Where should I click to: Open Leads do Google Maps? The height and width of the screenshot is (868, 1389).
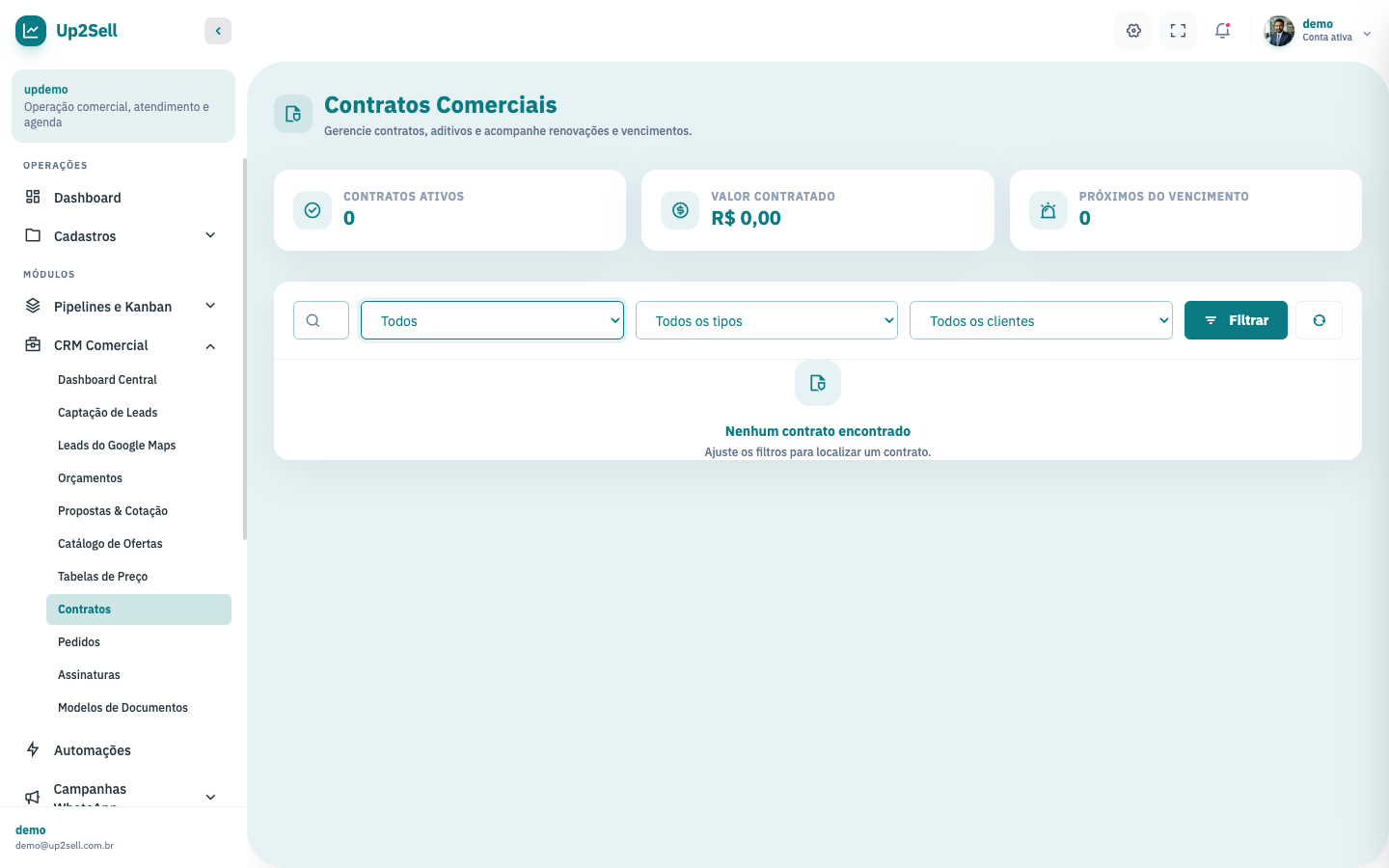(x=139, y=446)
